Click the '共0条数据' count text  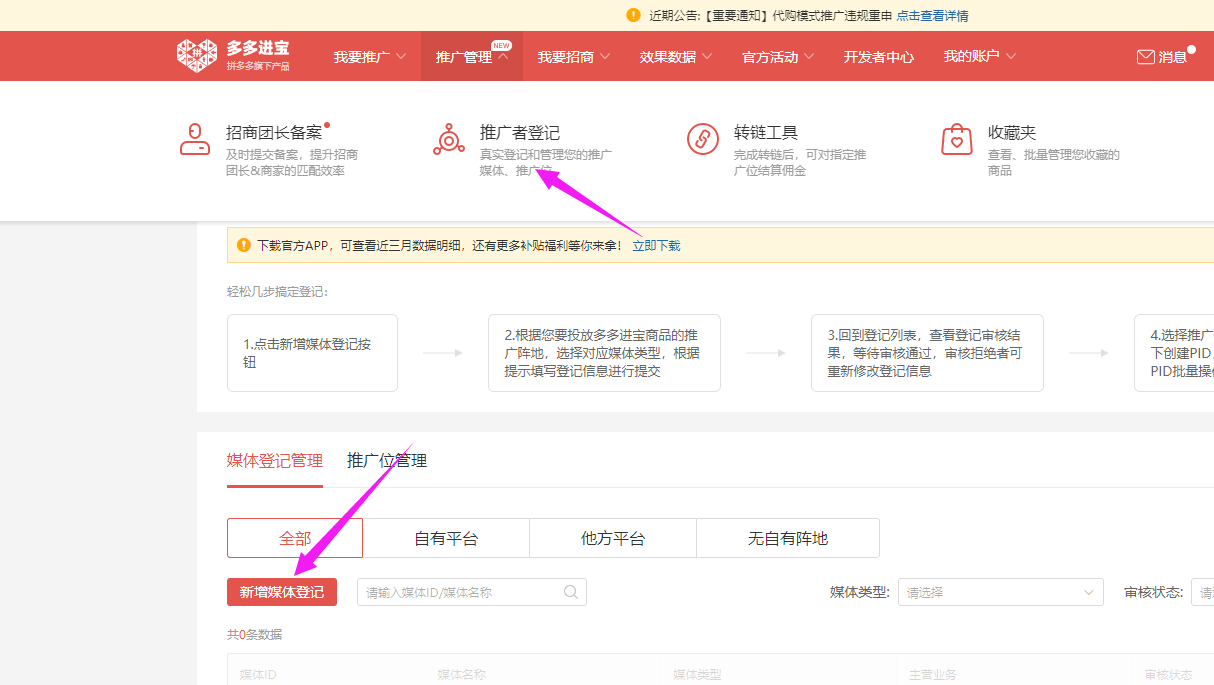(255, 634)
